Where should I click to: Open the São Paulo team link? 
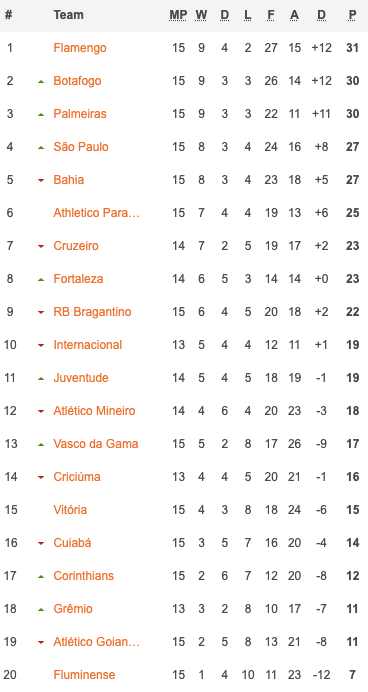[81, 147]
